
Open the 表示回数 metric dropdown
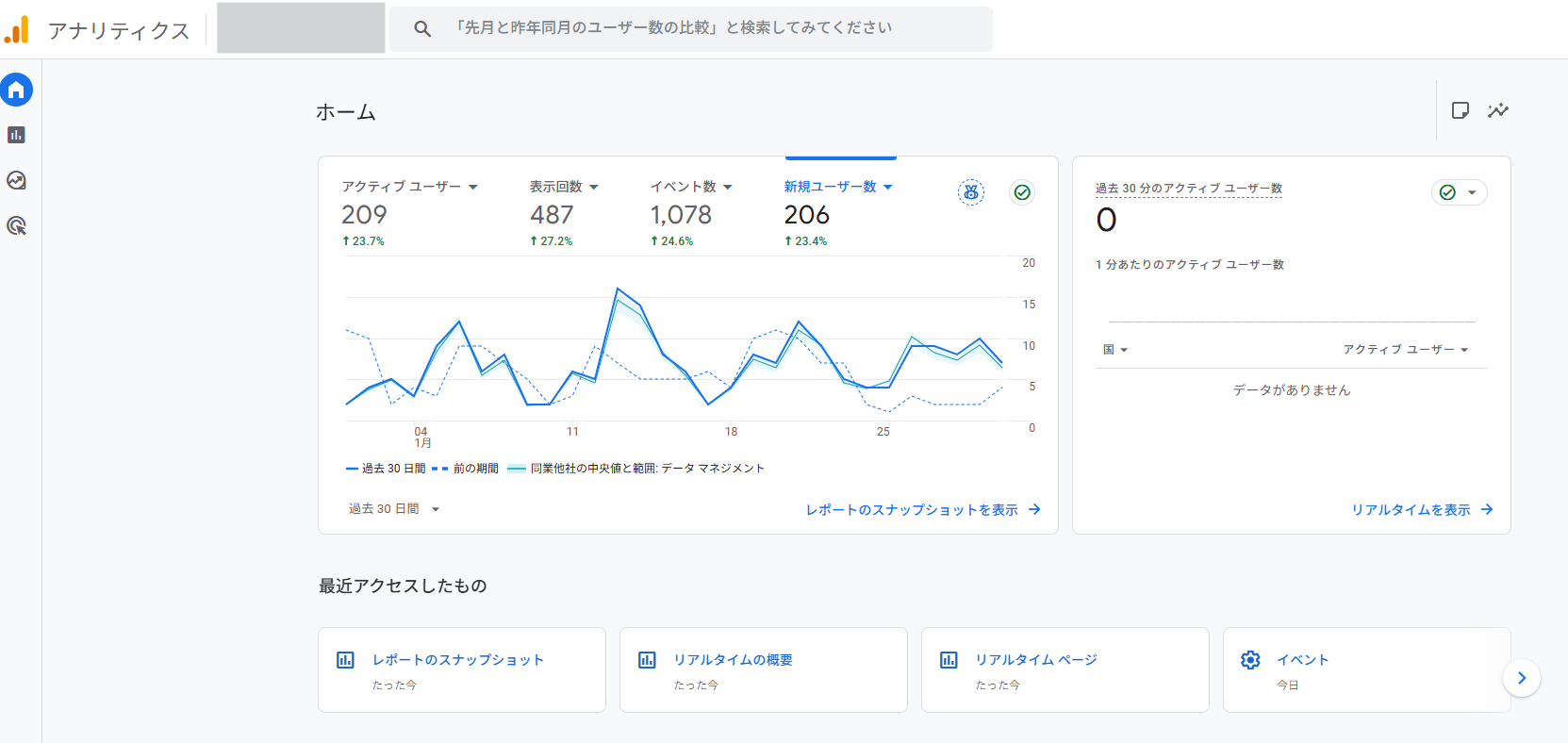pyautogui.click(x=564, y=187)
